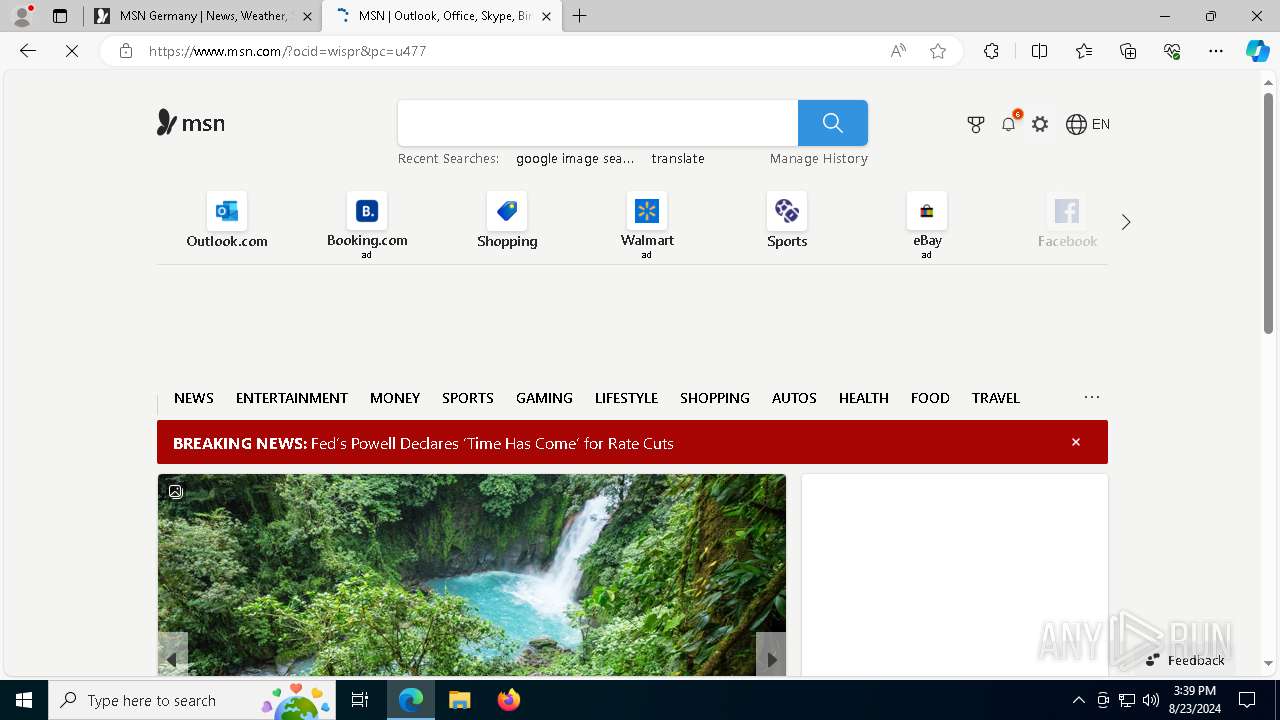Open the HEALTH category

pyautogui.click(x=864, y=398)
